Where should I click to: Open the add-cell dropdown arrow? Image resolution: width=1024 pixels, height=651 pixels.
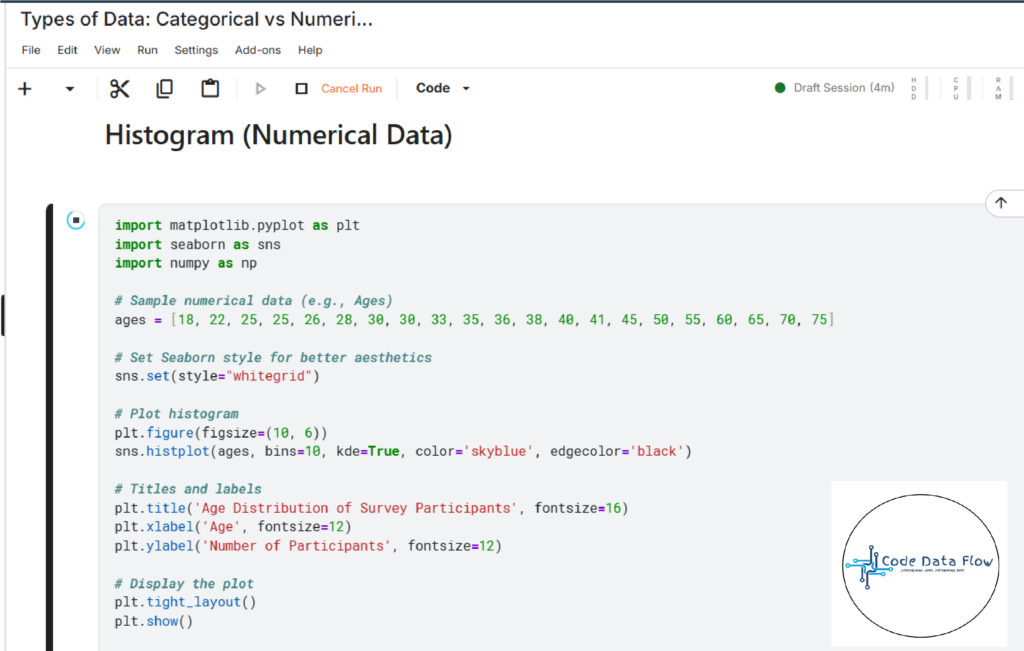[x=70, y=89]
